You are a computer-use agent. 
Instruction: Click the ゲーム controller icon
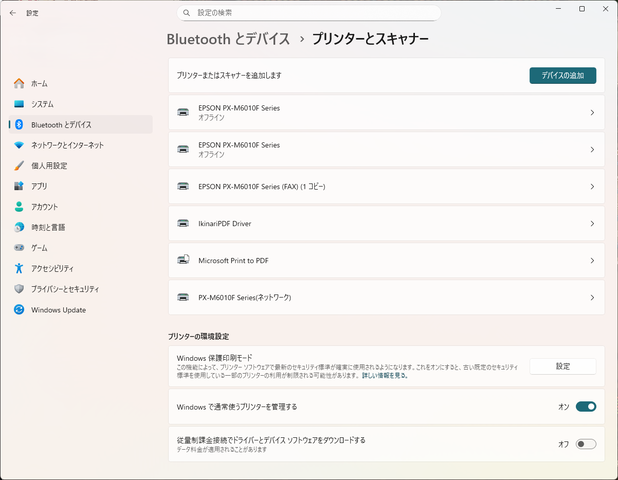tap(19, 247)
